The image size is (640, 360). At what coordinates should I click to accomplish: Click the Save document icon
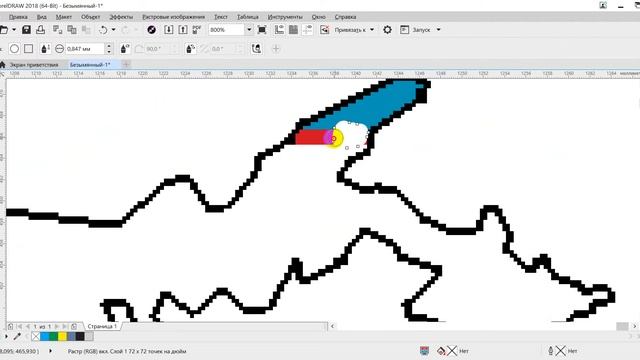tap(26, 29)
